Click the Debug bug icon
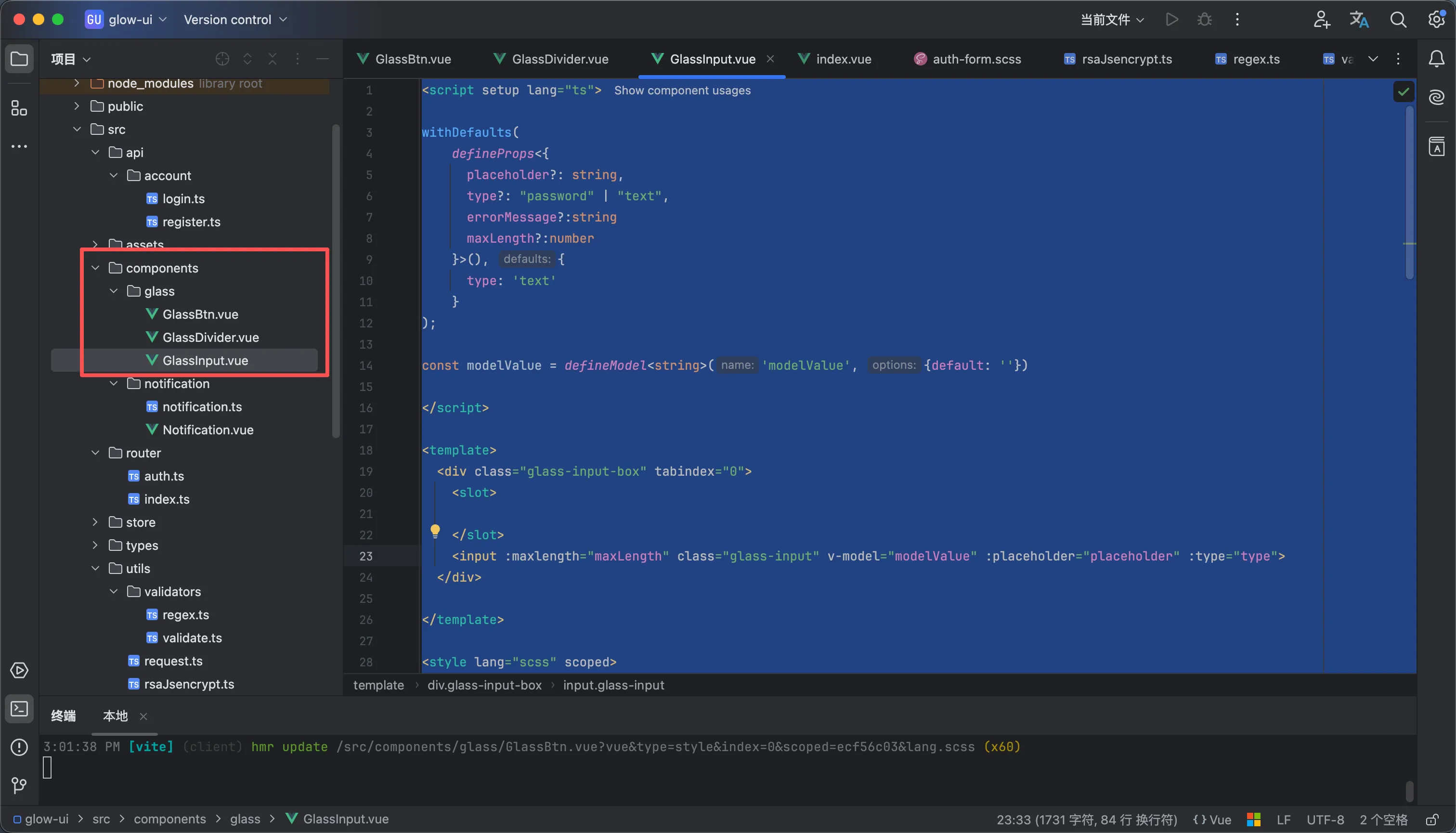This screenshot has width=1456, height=833. (x=1204, y=19)
